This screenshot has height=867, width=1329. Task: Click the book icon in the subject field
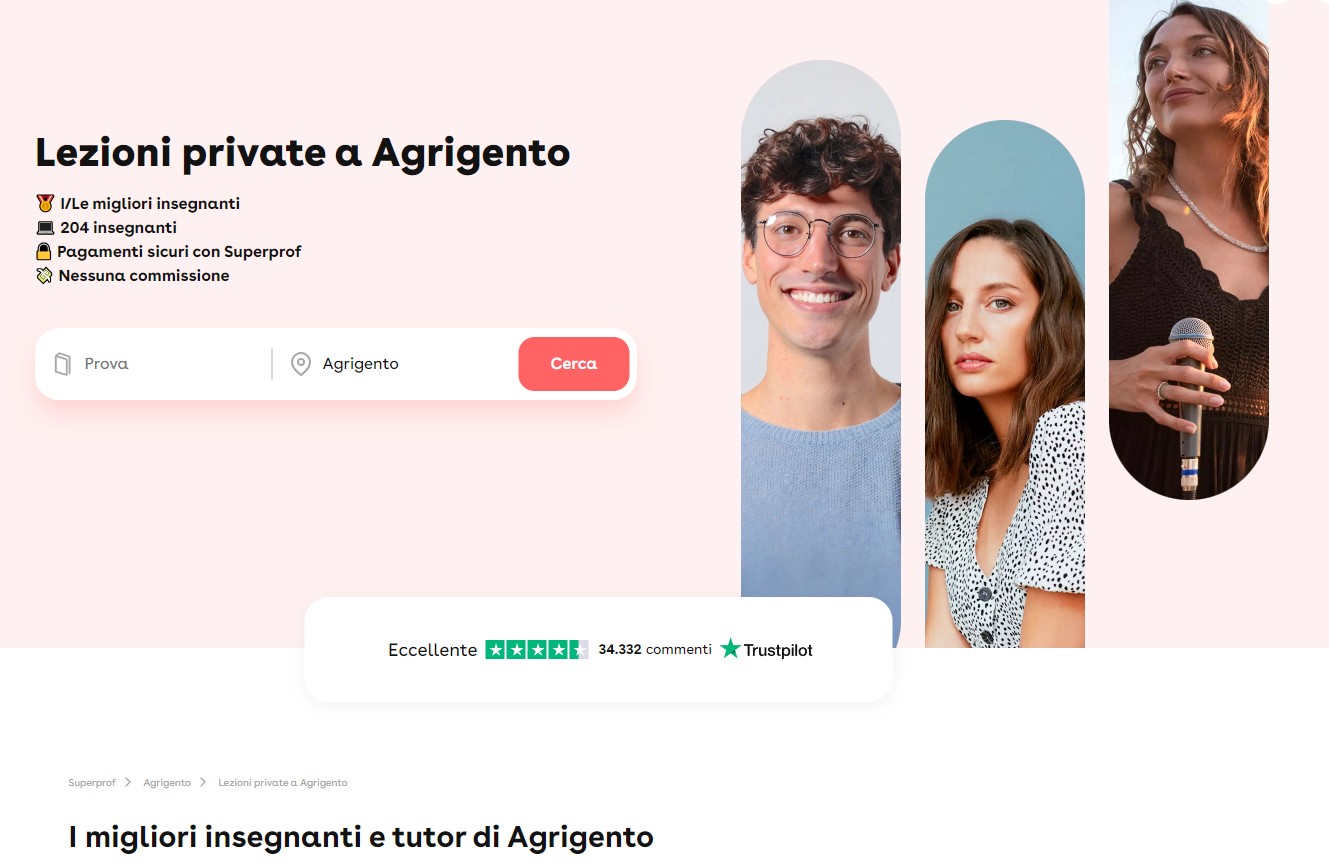pos(62,364)
